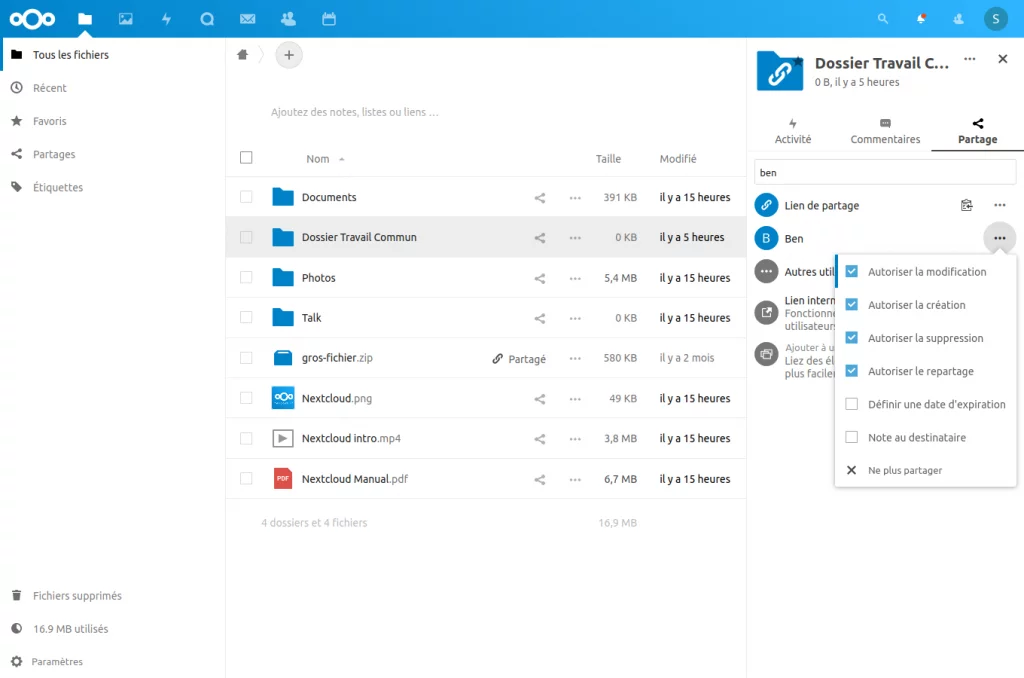The image size is (1024, 678).
Task: Open the sidebar header three-dot menu
Action: click(970, 59)
